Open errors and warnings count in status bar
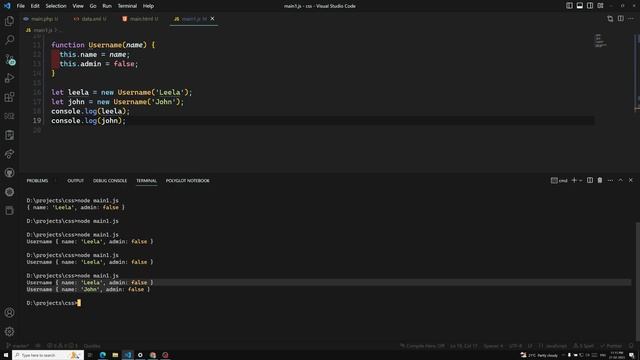Viewport: 640px width, 360px height. (62, 346)
